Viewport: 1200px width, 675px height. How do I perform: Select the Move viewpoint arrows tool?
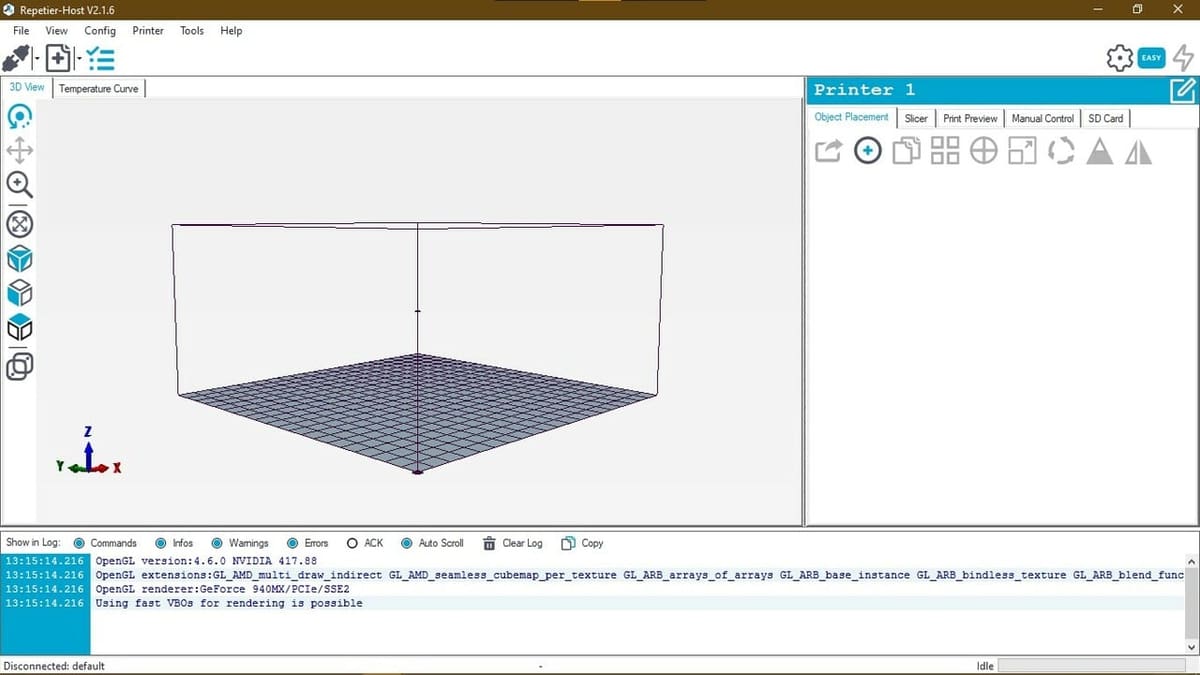pyautogui.click(x=19, y=151)
